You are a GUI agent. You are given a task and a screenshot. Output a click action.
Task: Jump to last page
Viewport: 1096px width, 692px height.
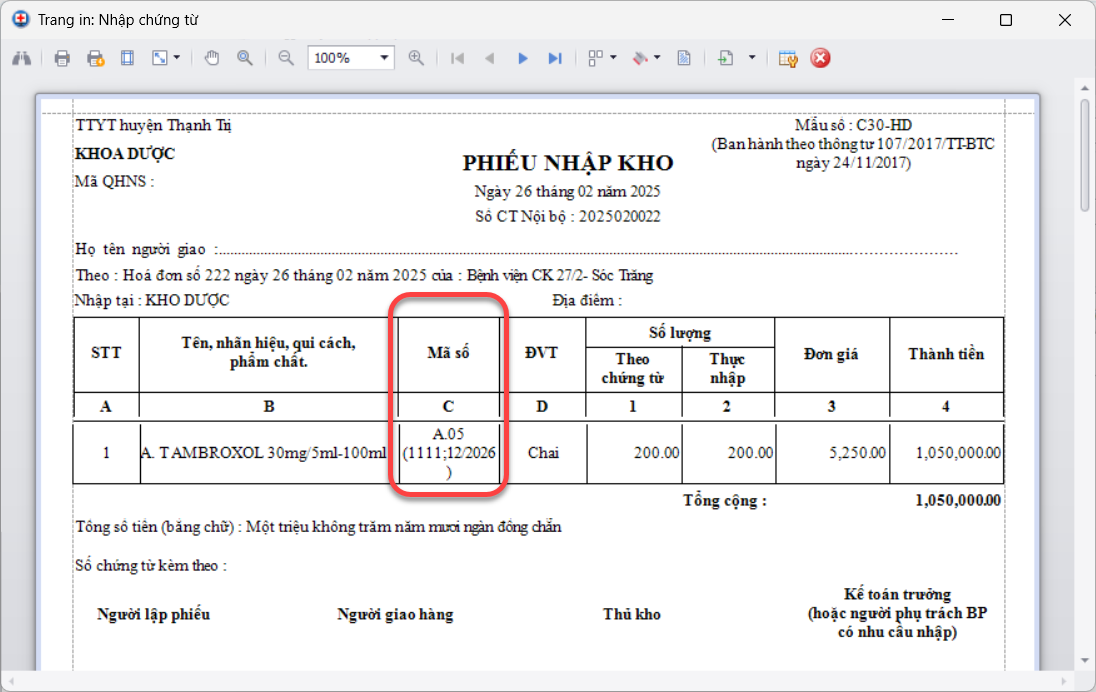555,58
